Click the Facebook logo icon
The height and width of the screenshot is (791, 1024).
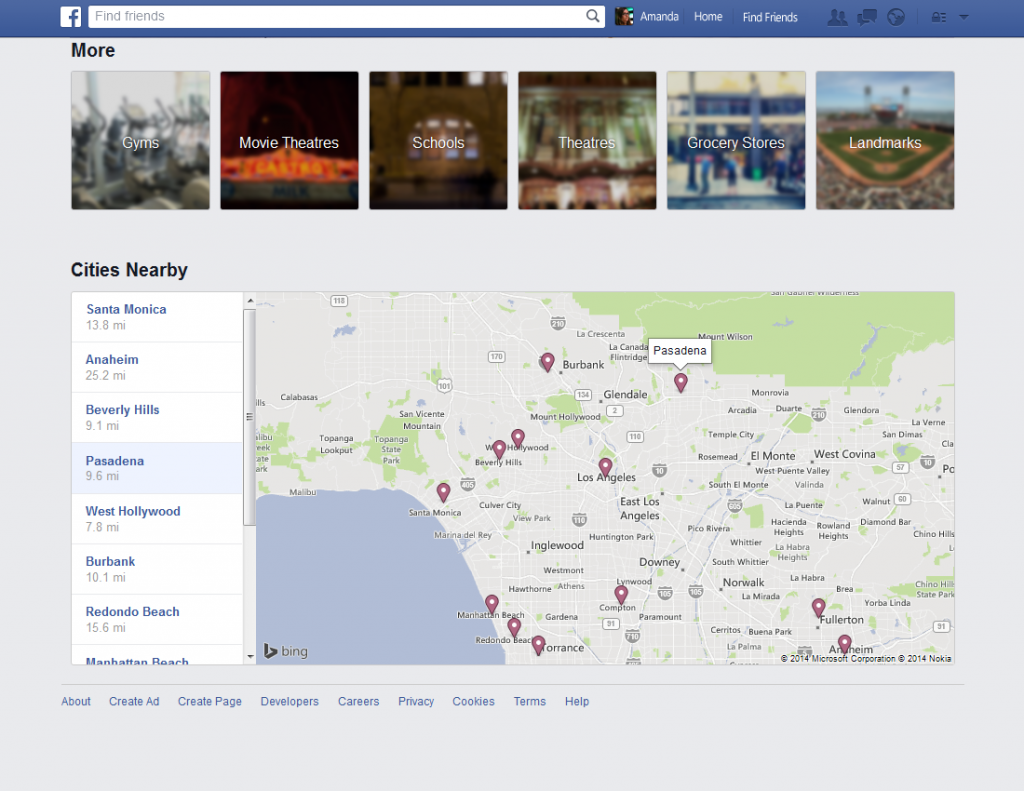click(x=71, y=16)
